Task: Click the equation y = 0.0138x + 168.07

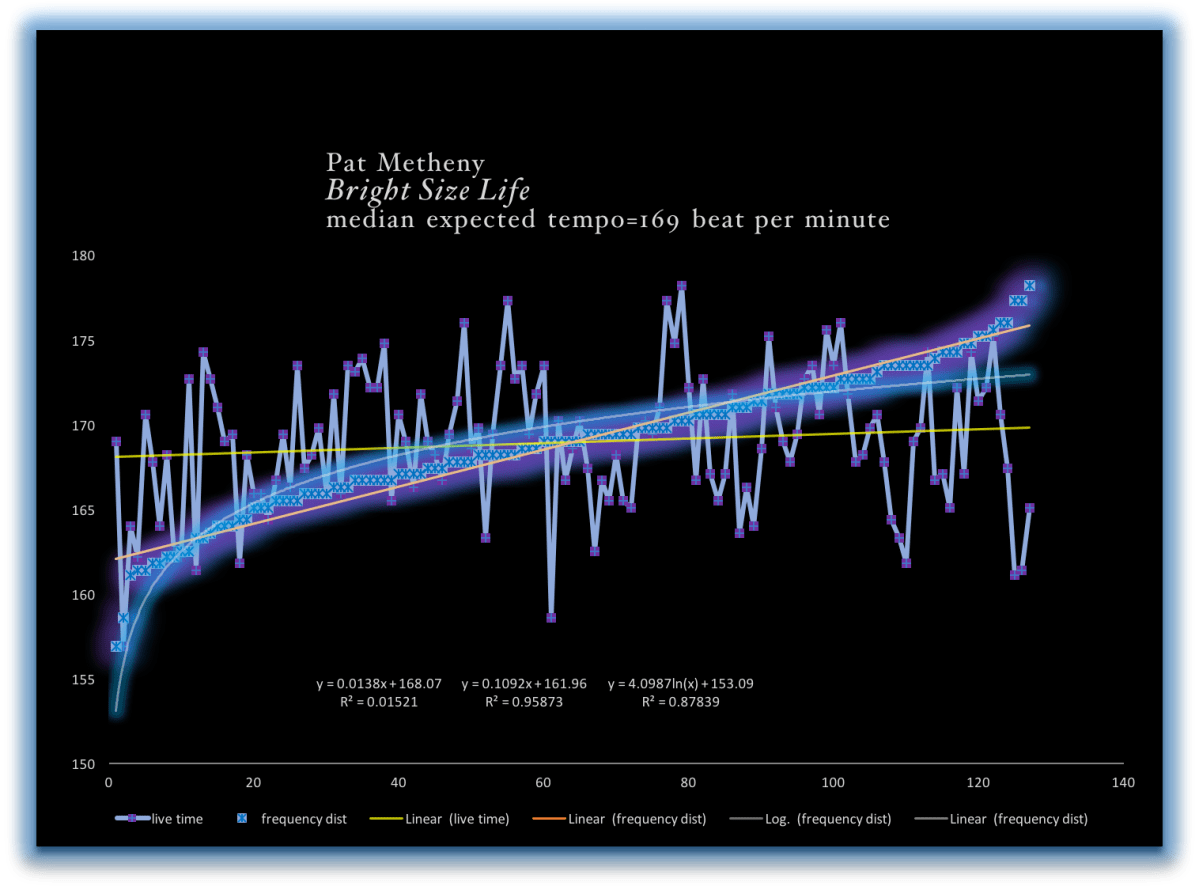Action: point(379,684)
